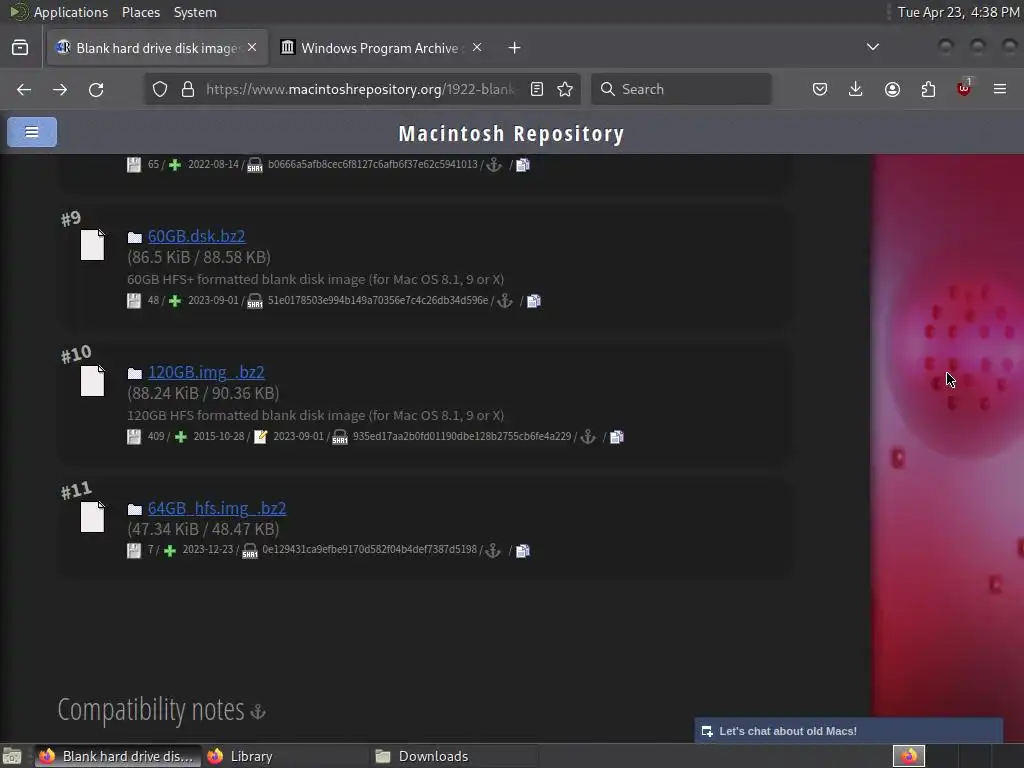Open the Firefox application menu
1024x768 pixels.
click(1000, 89)
